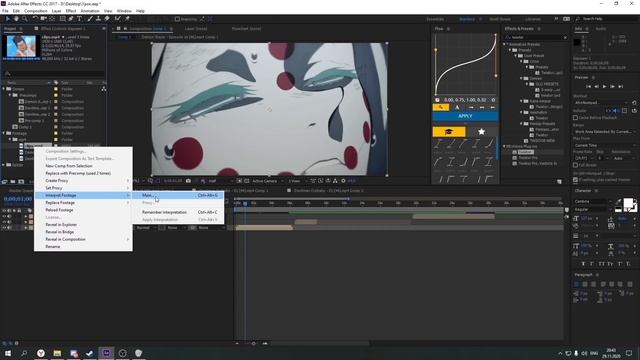The image size is (640, 360).
Task: Click the Flow panel graduation cap presets button
Action: 449,131
